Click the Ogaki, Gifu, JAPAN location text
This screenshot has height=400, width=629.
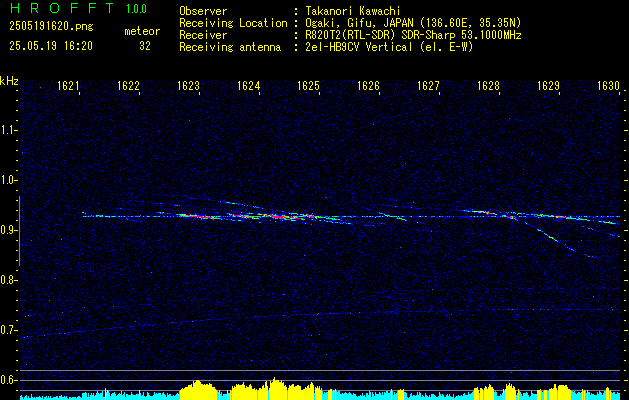(x=413, y=23)
